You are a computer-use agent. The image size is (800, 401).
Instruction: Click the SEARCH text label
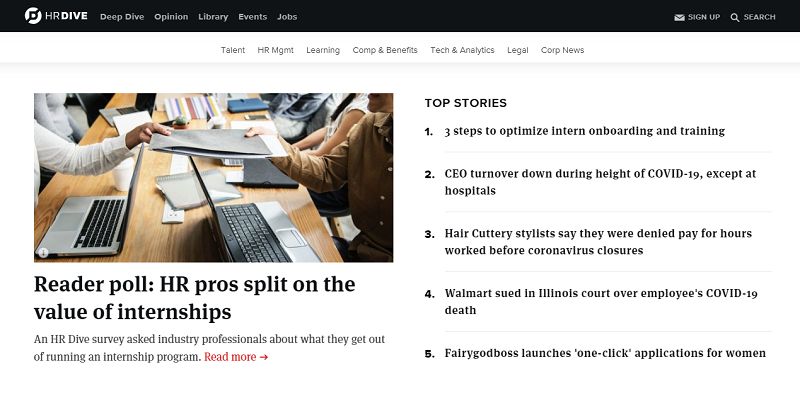(x=759, y=17)
